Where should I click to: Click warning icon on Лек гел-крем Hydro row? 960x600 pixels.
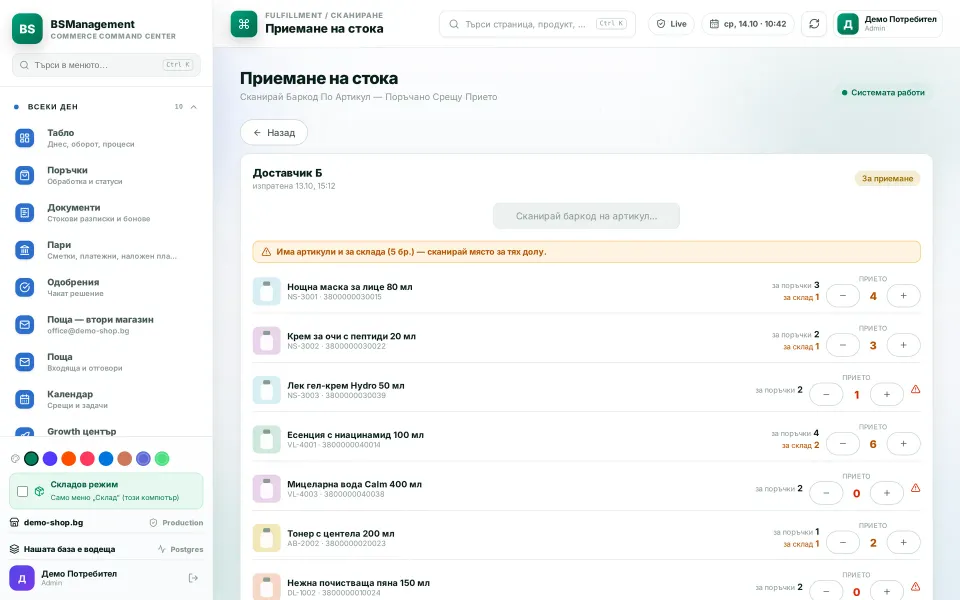coord(915,389)
